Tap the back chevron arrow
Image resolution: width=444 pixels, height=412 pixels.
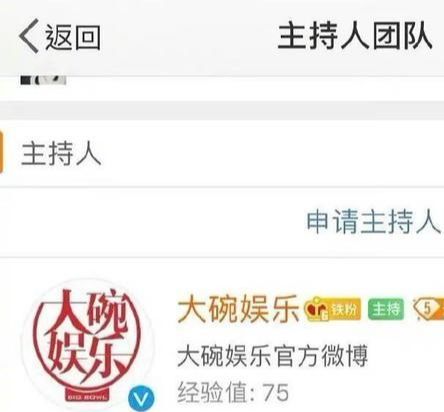click(29, 36)
